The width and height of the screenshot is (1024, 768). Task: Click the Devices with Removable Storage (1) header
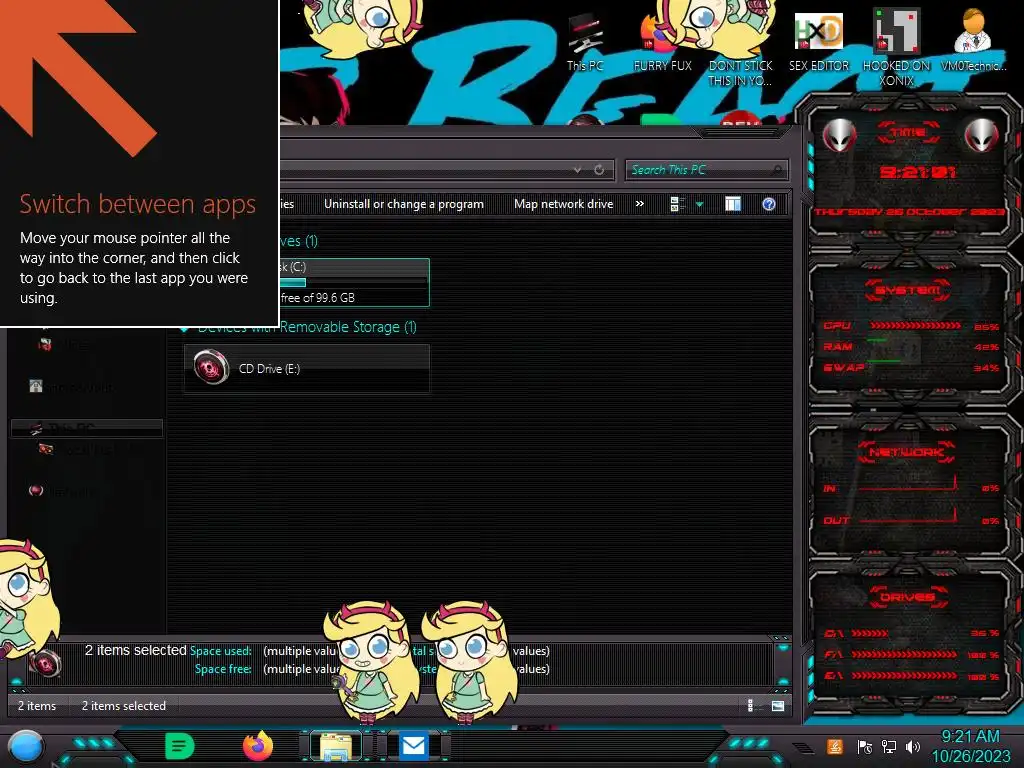click(x=307, y=327)
